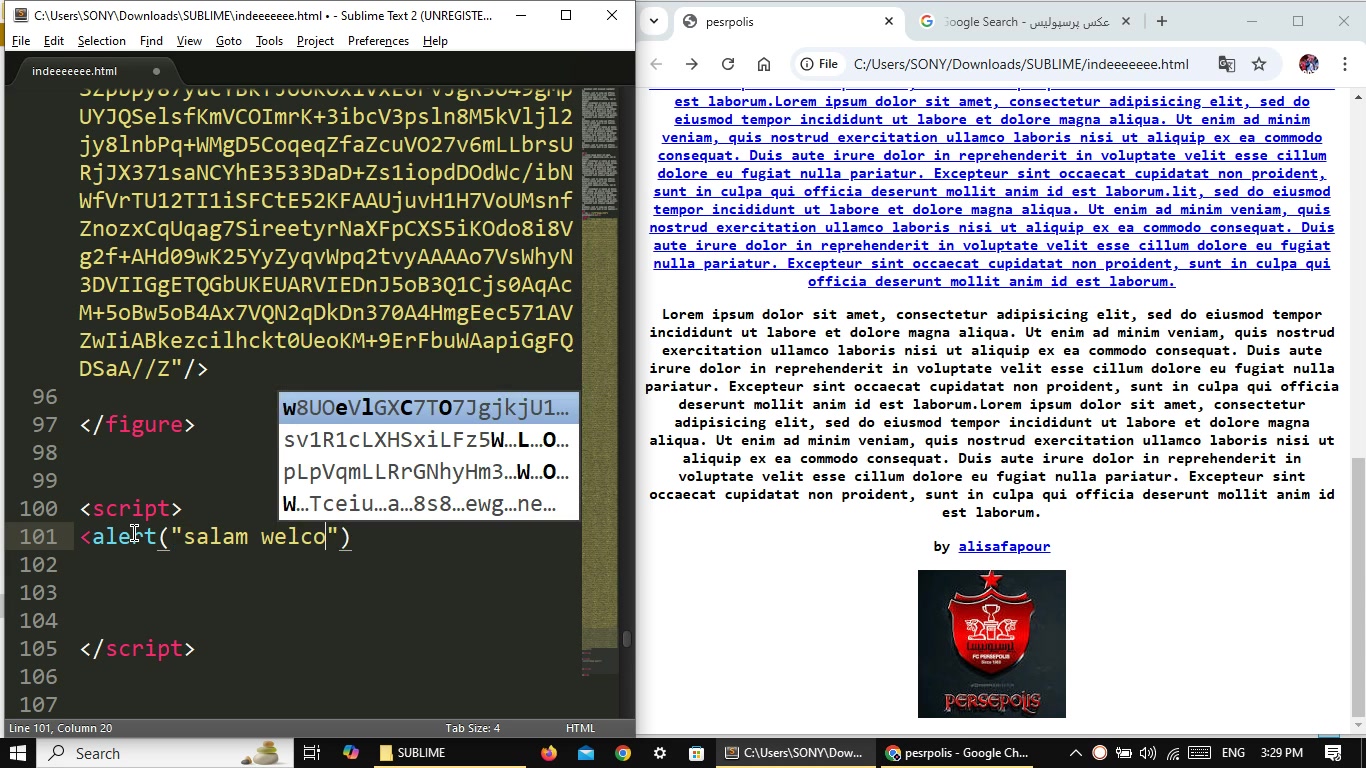Open network Wi-Fi tray icon
The image size is (1366, 768).
(x=1172, y=753)
